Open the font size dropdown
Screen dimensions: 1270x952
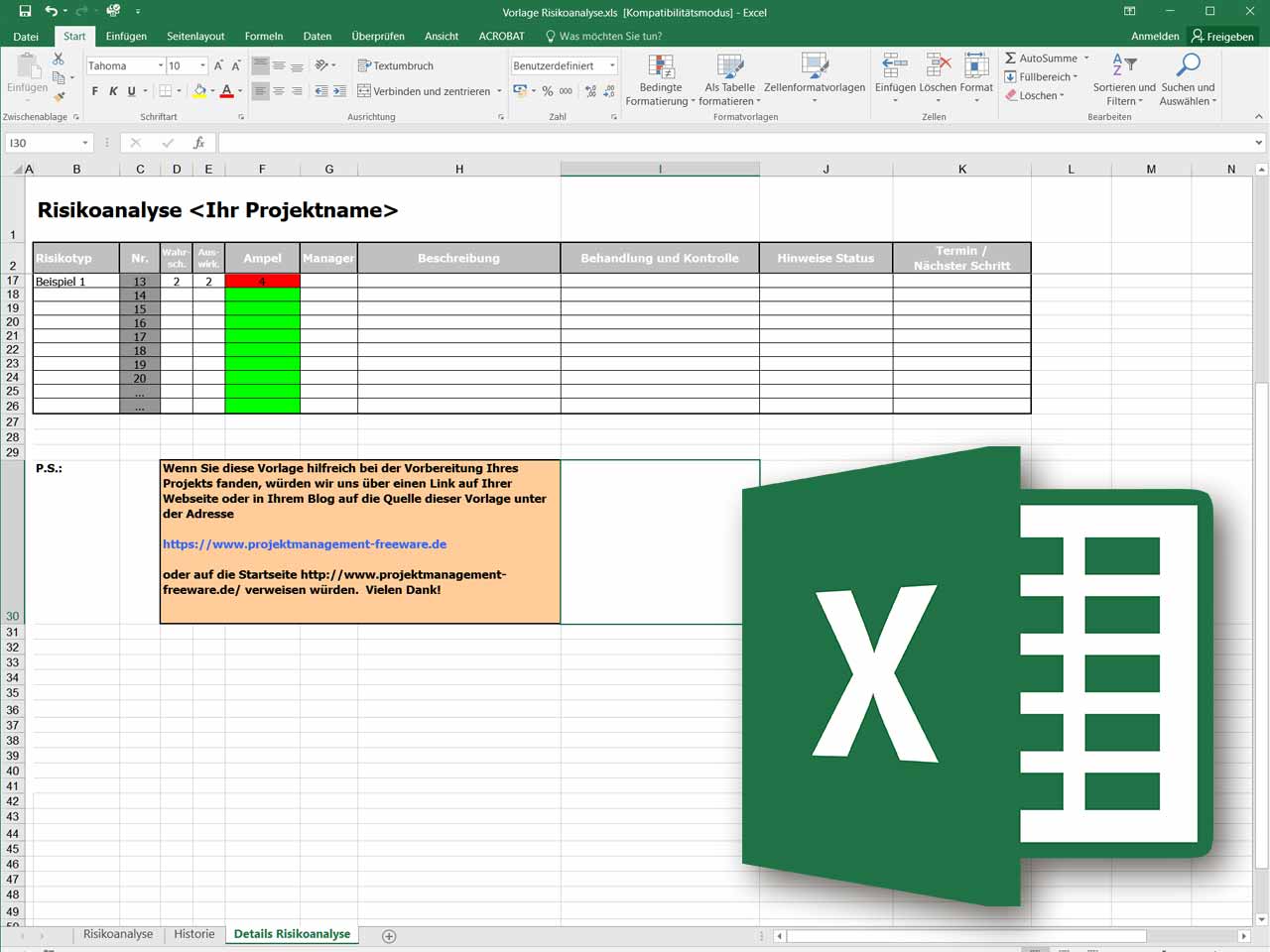coord(203,66)
